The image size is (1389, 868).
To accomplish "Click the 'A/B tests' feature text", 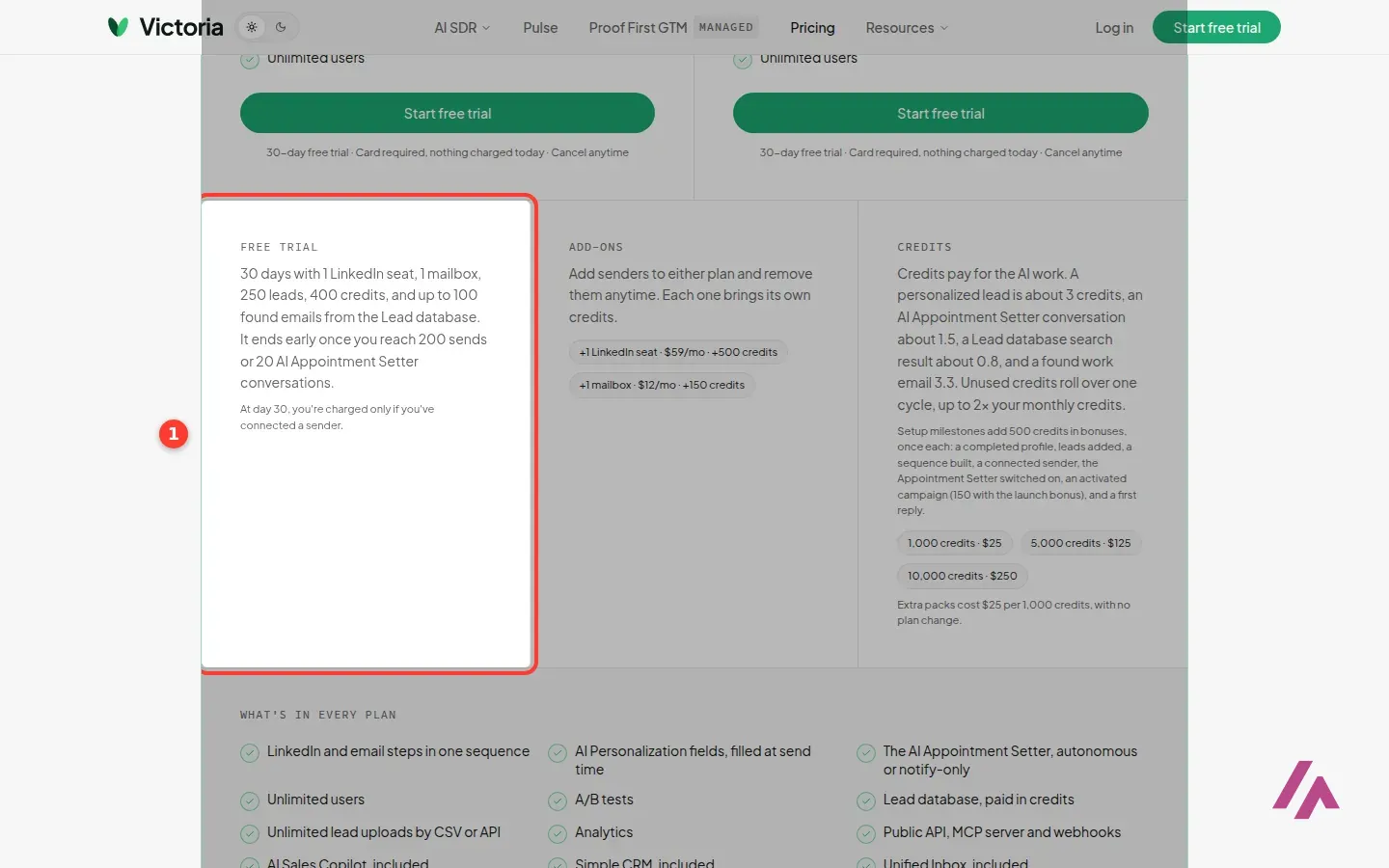I will tap(604, 800).
